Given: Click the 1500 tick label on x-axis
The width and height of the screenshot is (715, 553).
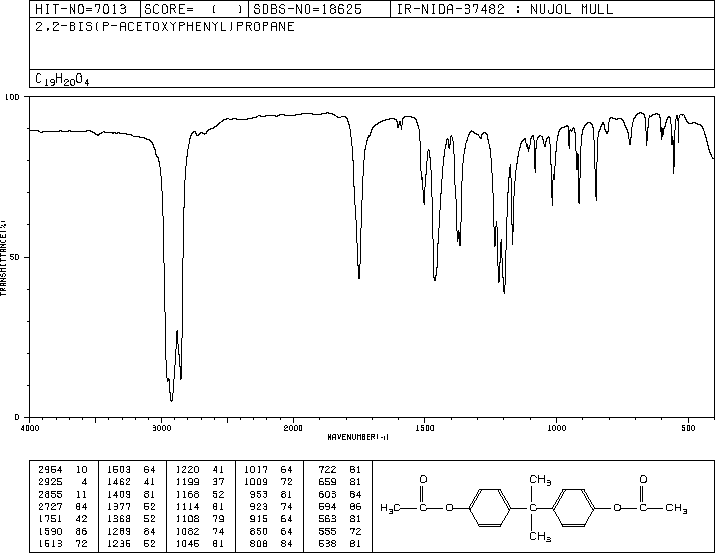Looking at the screenshot, I should click(x=425, y=428).
